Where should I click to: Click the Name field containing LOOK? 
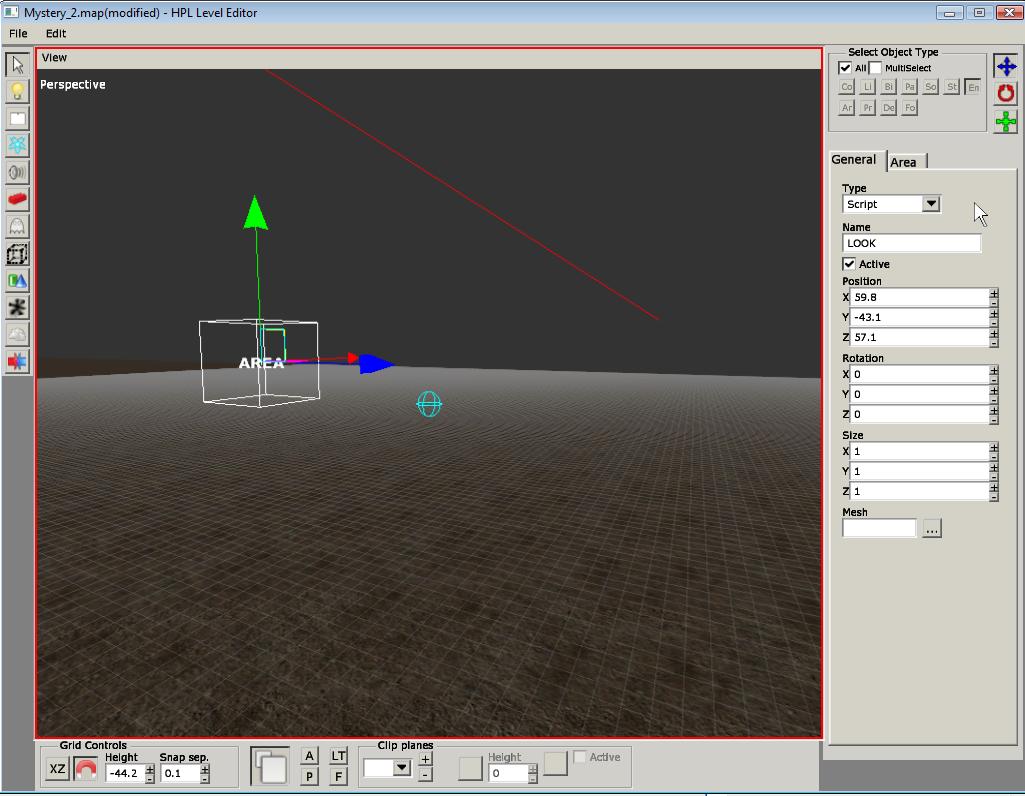pyautogui.click(x=911, y=243)
